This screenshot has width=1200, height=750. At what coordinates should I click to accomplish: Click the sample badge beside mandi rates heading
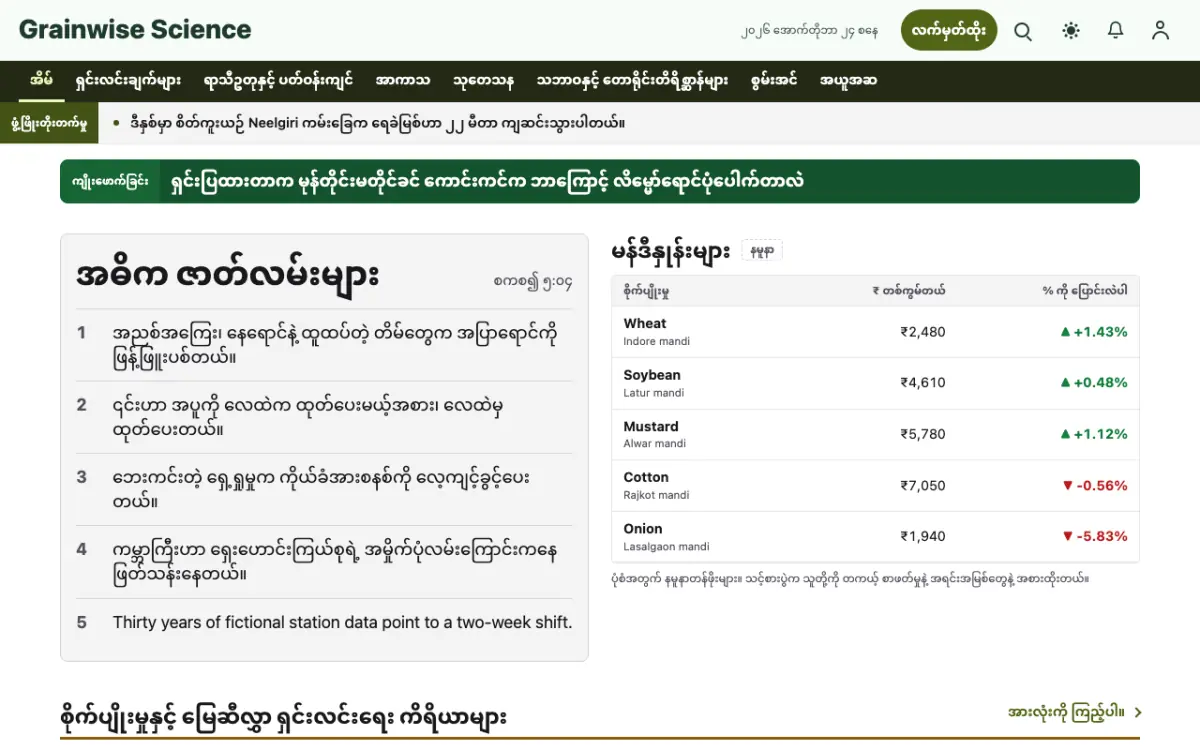pos(762,251)
